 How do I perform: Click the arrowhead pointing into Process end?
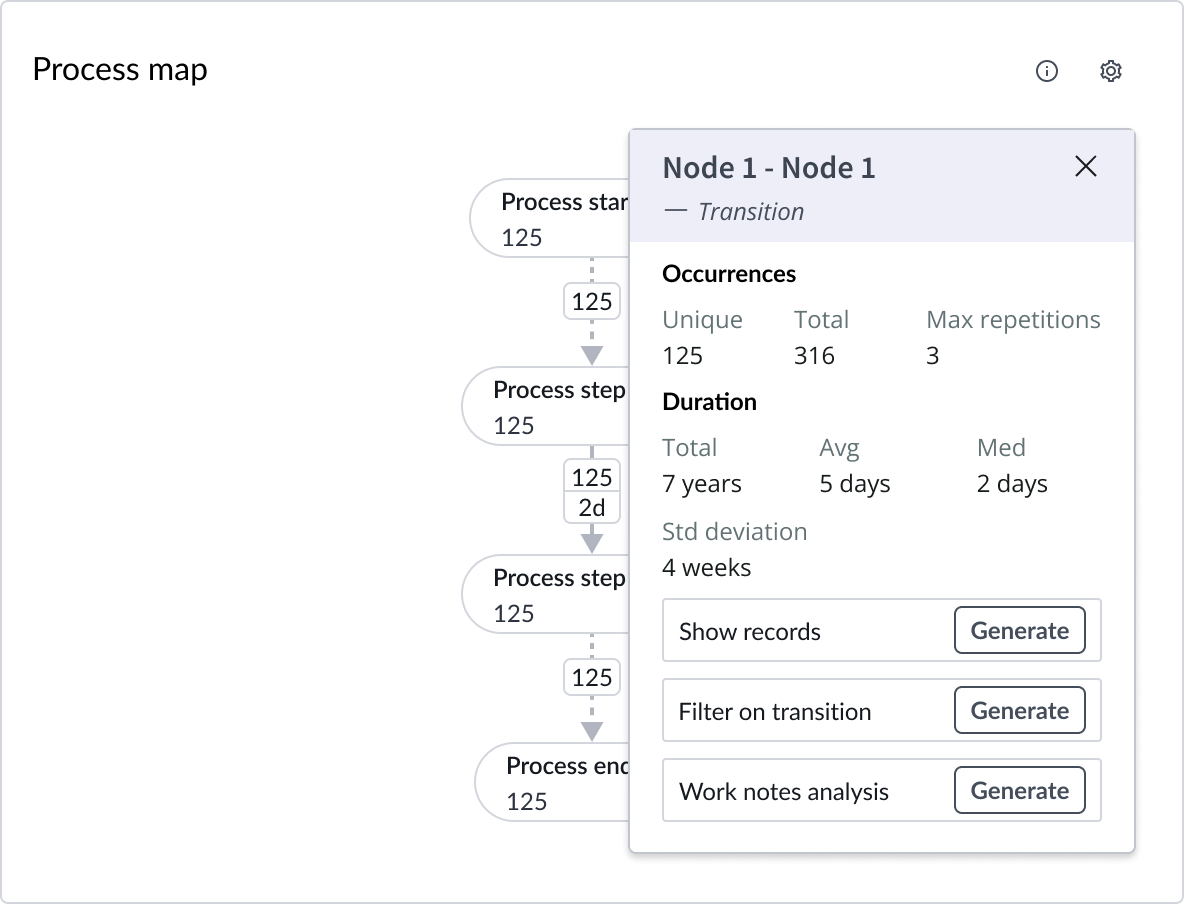[592, 730]
